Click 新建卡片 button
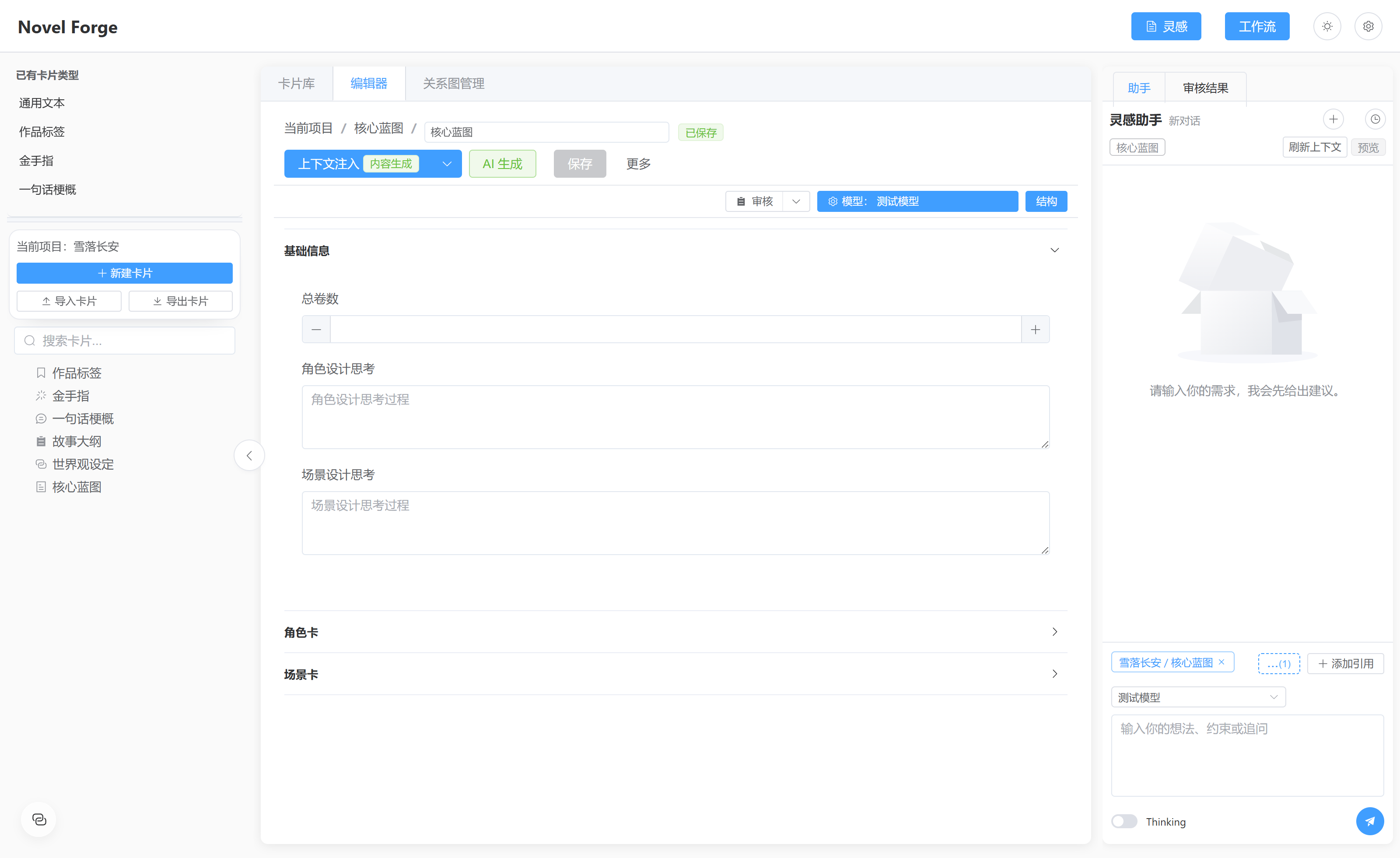 (x=124, y=273)
